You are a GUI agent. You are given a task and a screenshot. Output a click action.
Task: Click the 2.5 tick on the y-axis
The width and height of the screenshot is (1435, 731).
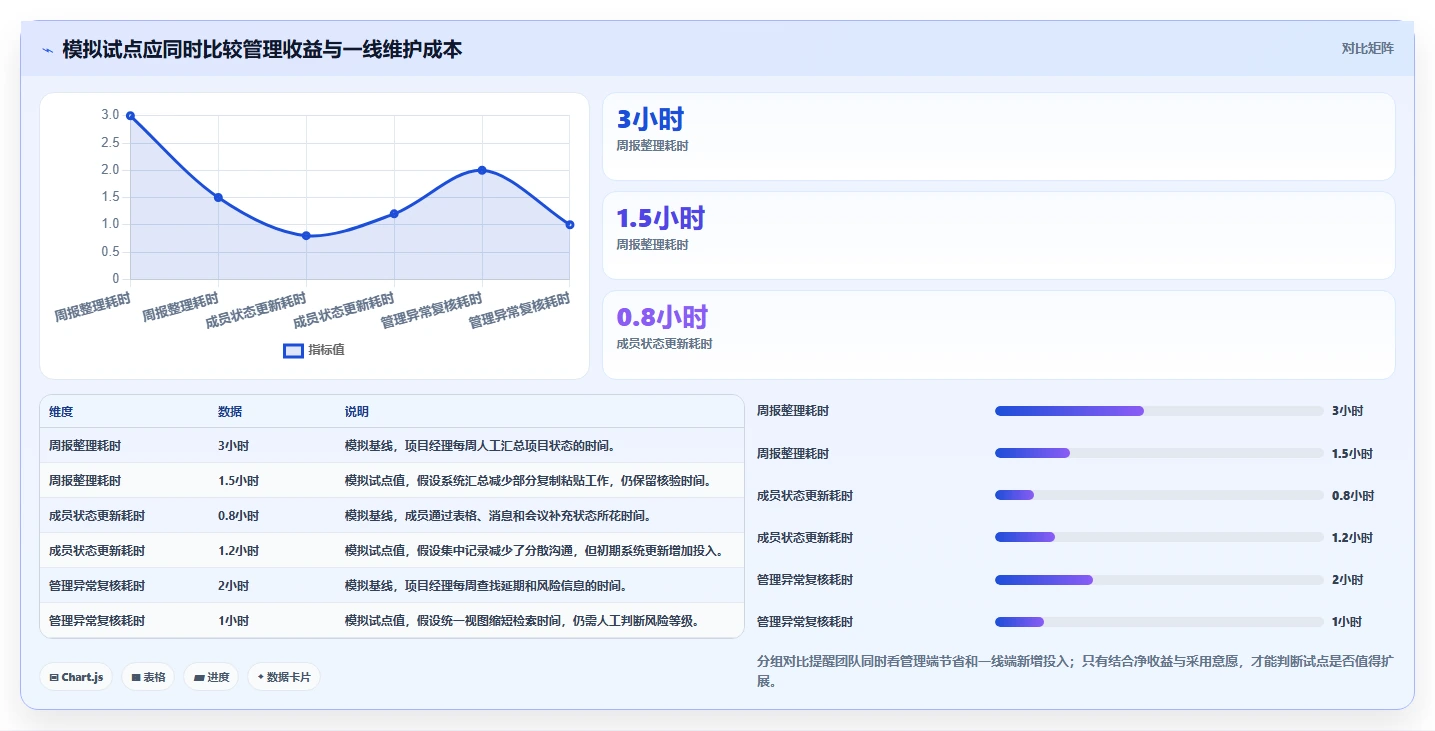click(x=110, y=143)
